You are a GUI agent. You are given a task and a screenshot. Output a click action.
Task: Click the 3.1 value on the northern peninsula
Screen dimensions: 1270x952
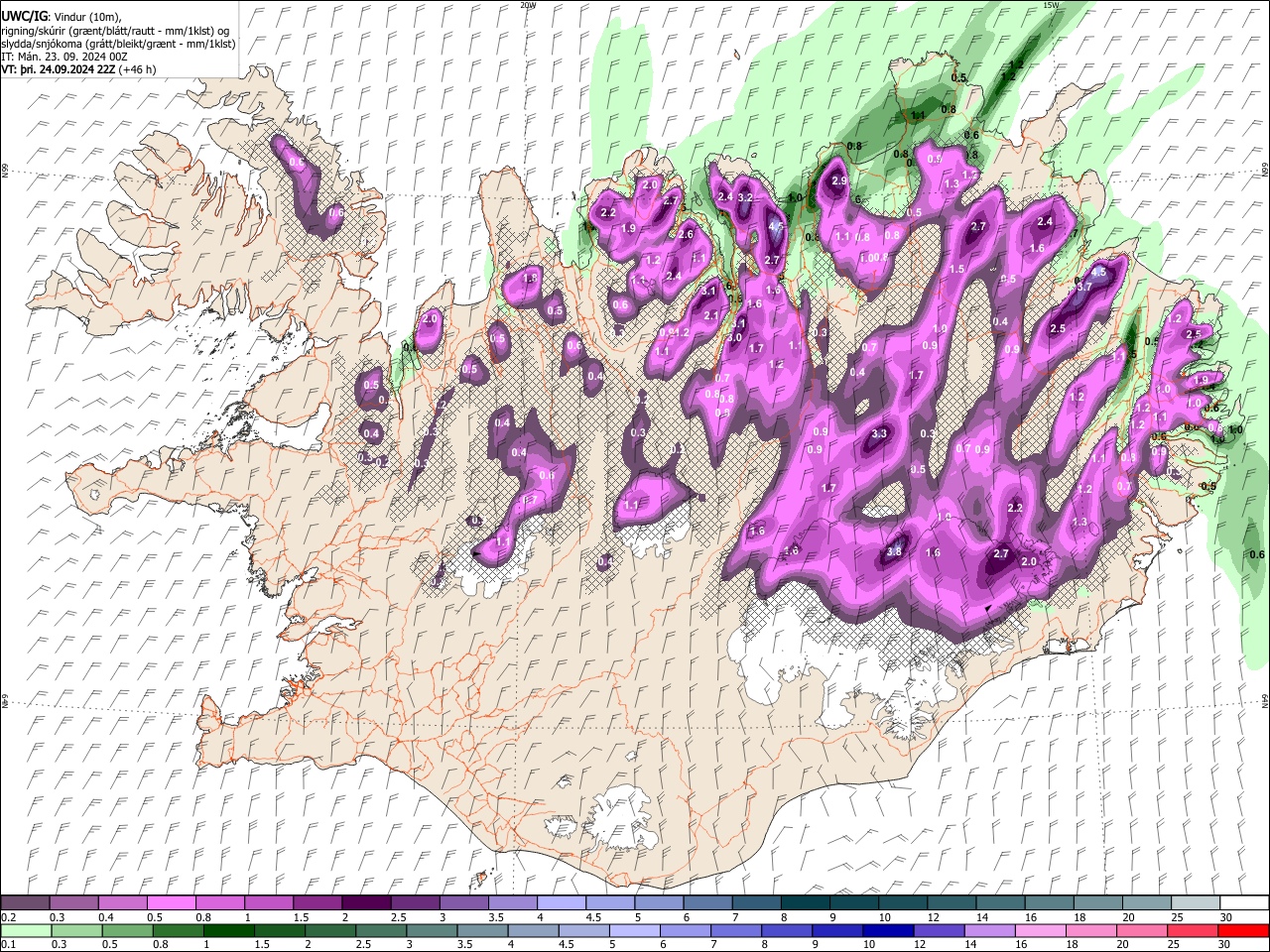tap(708, 292)
